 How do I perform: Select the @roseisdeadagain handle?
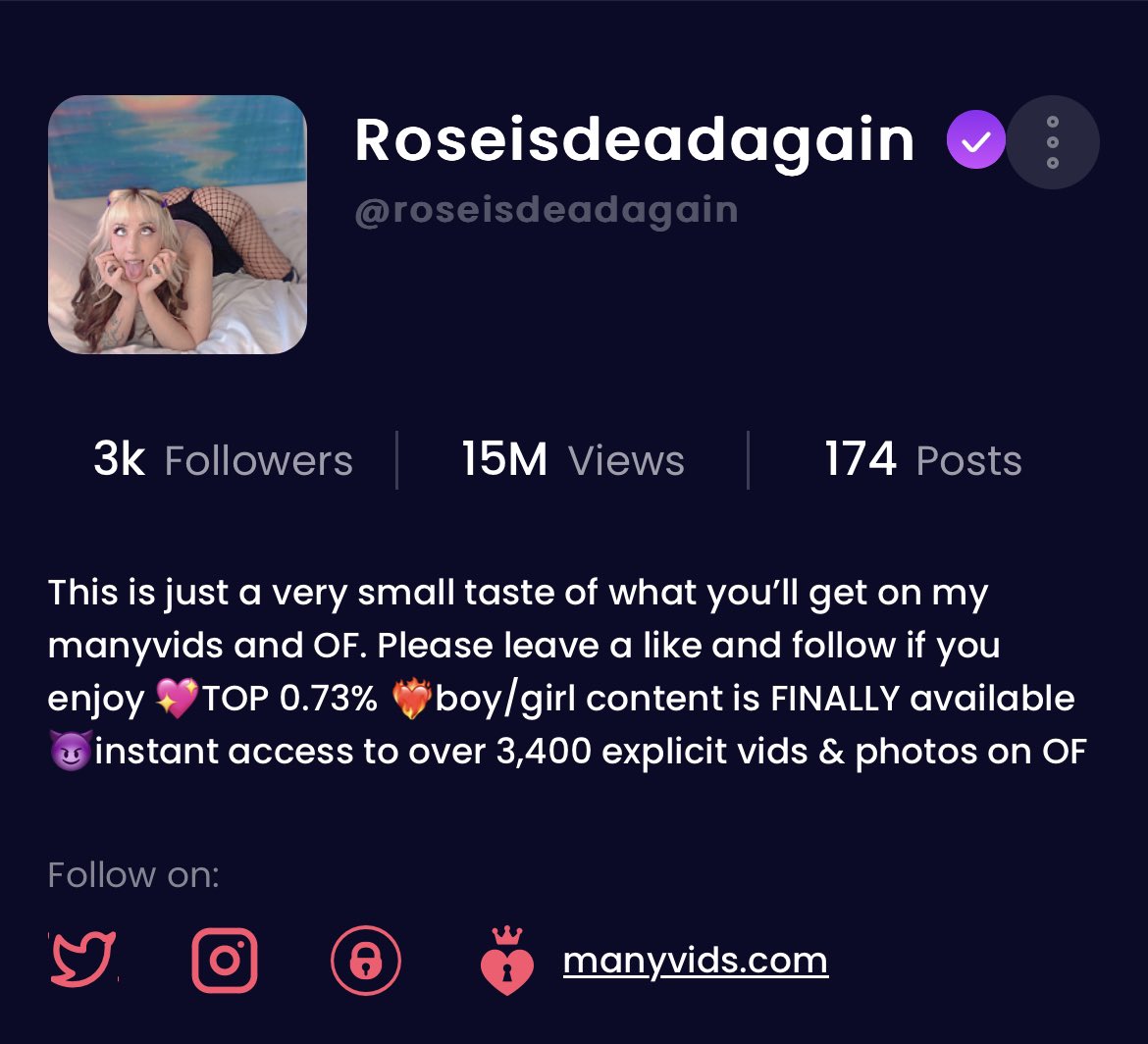547,211
